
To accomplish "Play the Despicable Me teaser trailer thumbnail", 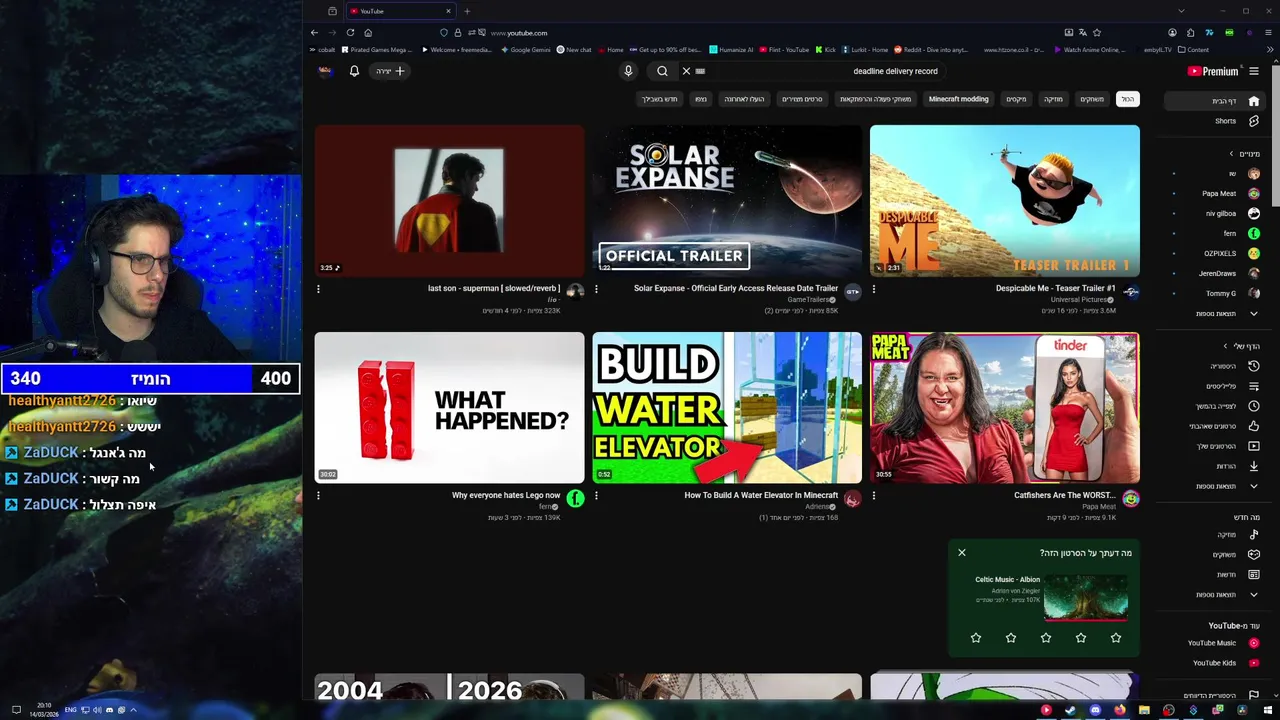I will (1004, 201).
